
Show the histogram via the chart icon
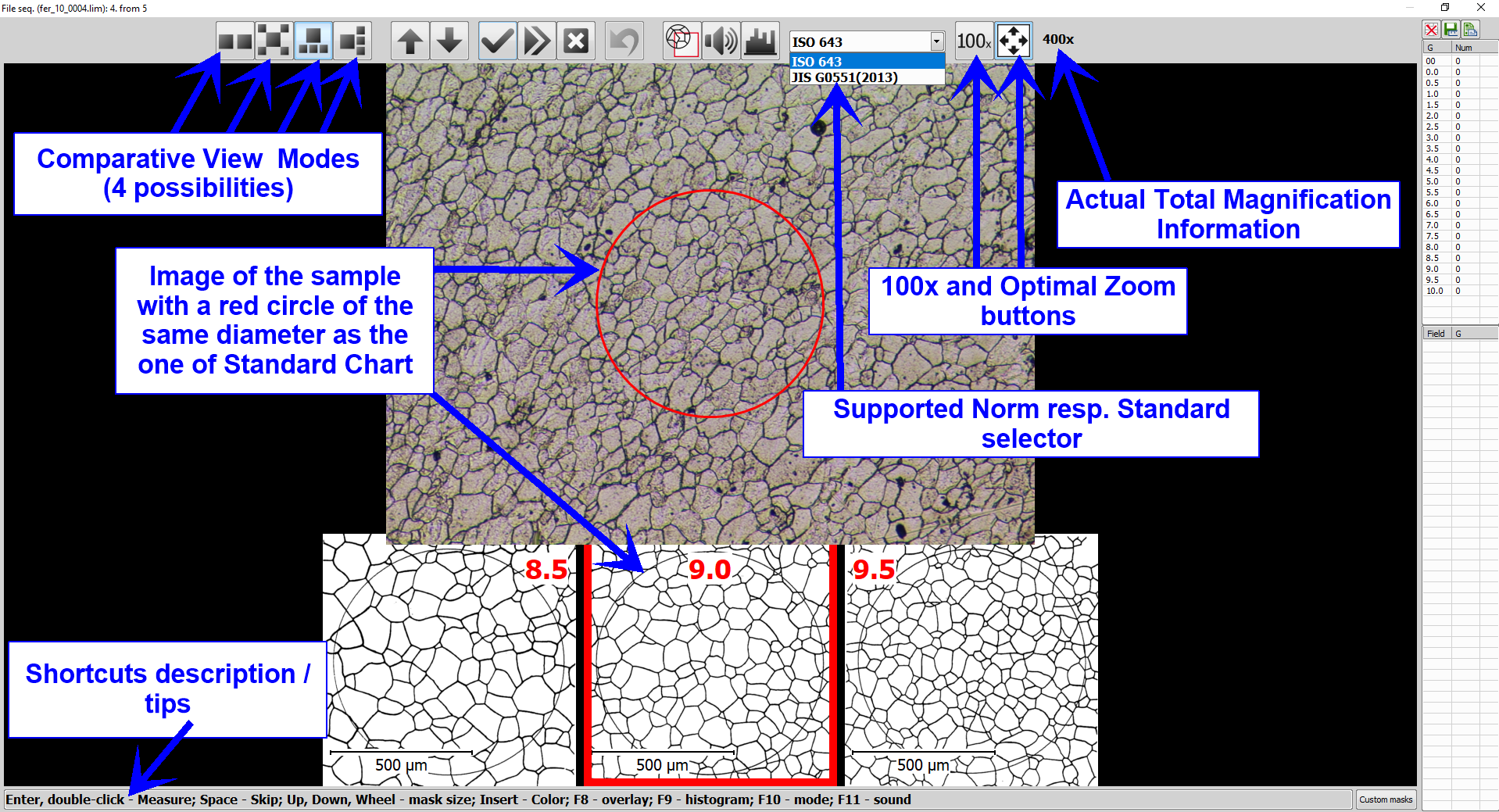coord(760,41)
